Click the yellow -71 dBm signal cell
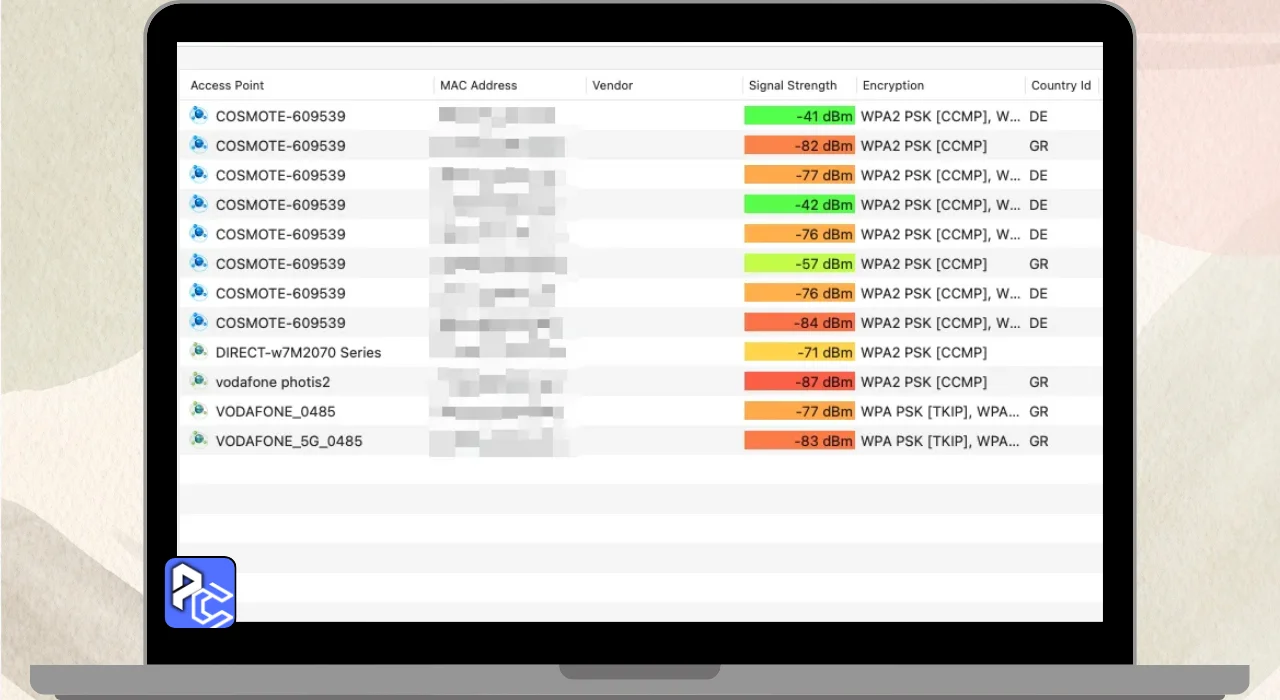 tap(799, 352)
